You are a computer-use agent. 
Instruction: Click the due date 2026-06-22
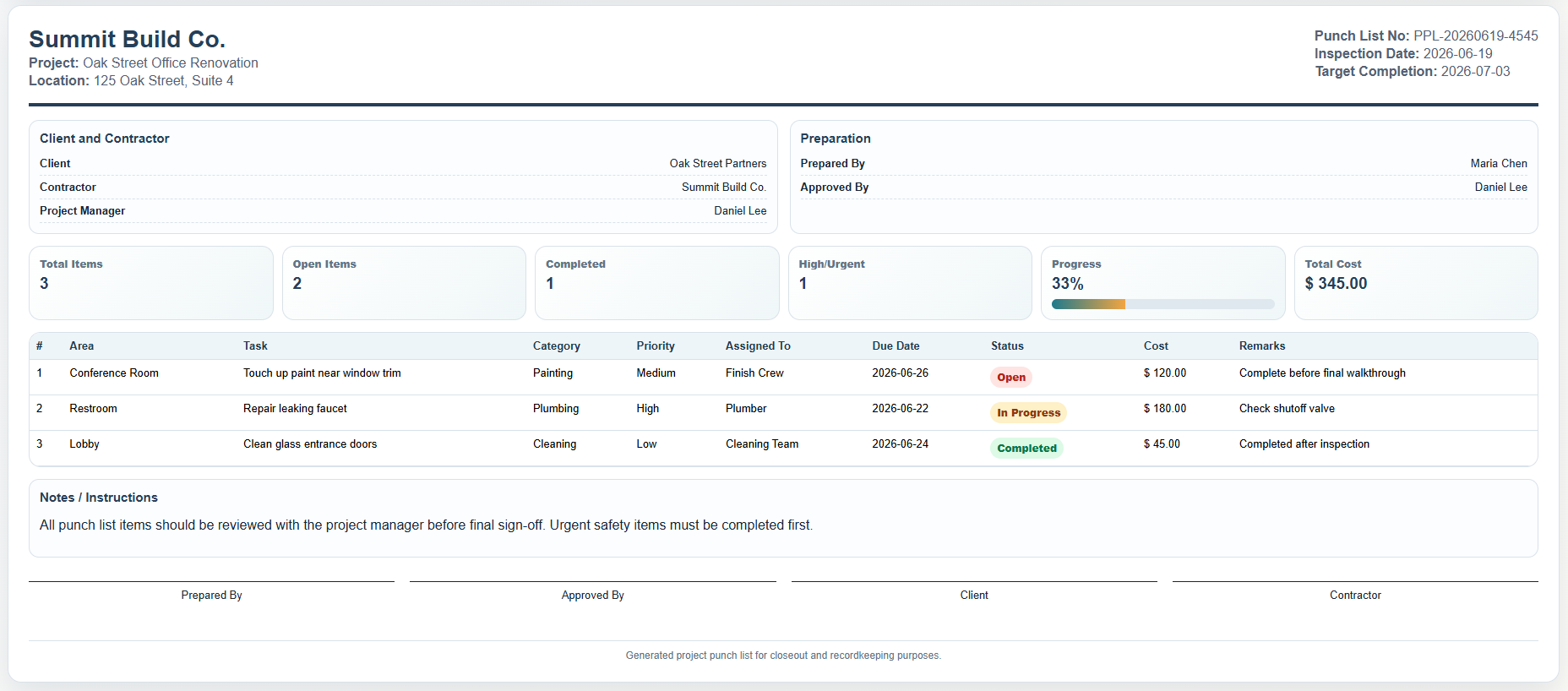[x=900, y=409]
